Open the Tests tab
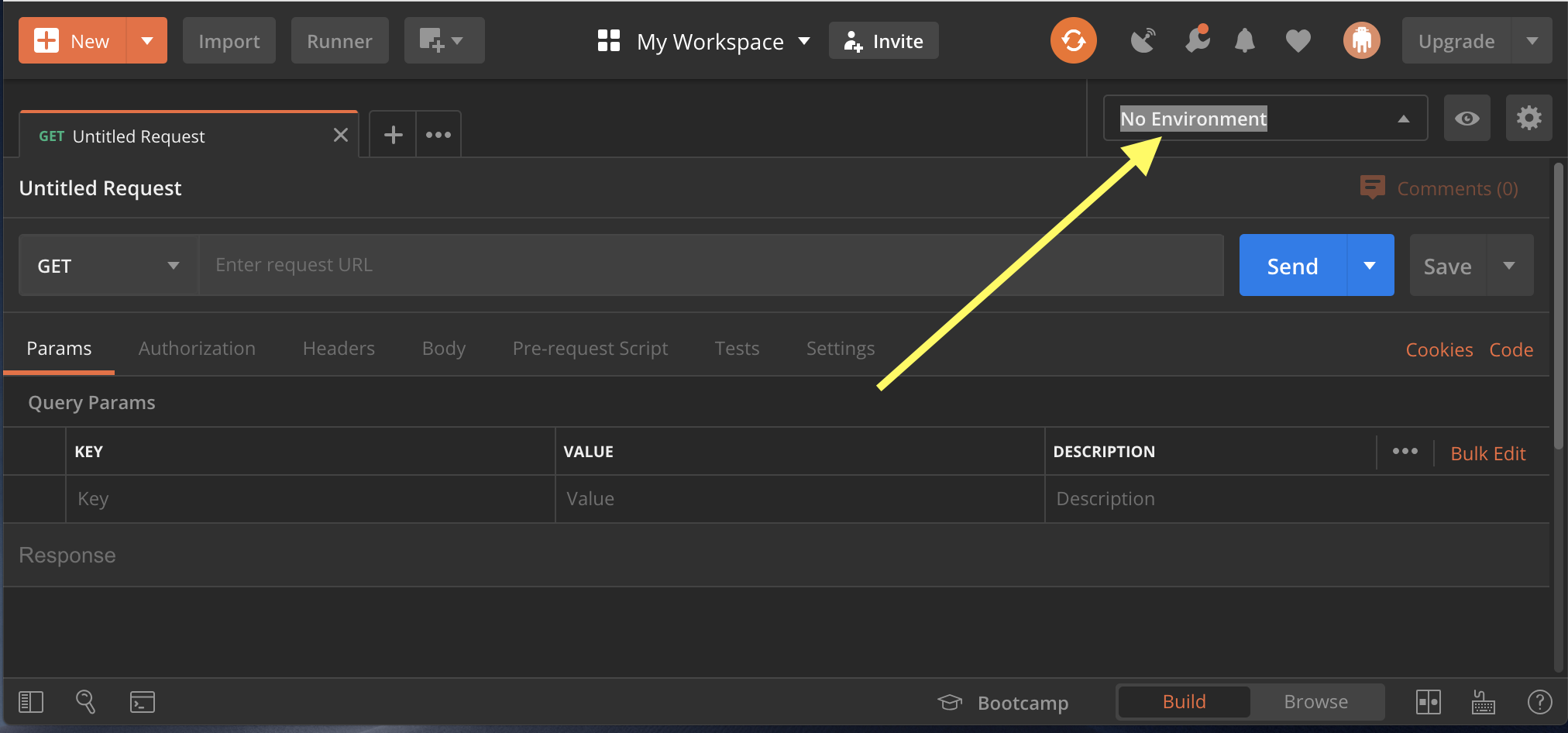This screenshot has width=1568, height=733. click(x=737, y=349)
